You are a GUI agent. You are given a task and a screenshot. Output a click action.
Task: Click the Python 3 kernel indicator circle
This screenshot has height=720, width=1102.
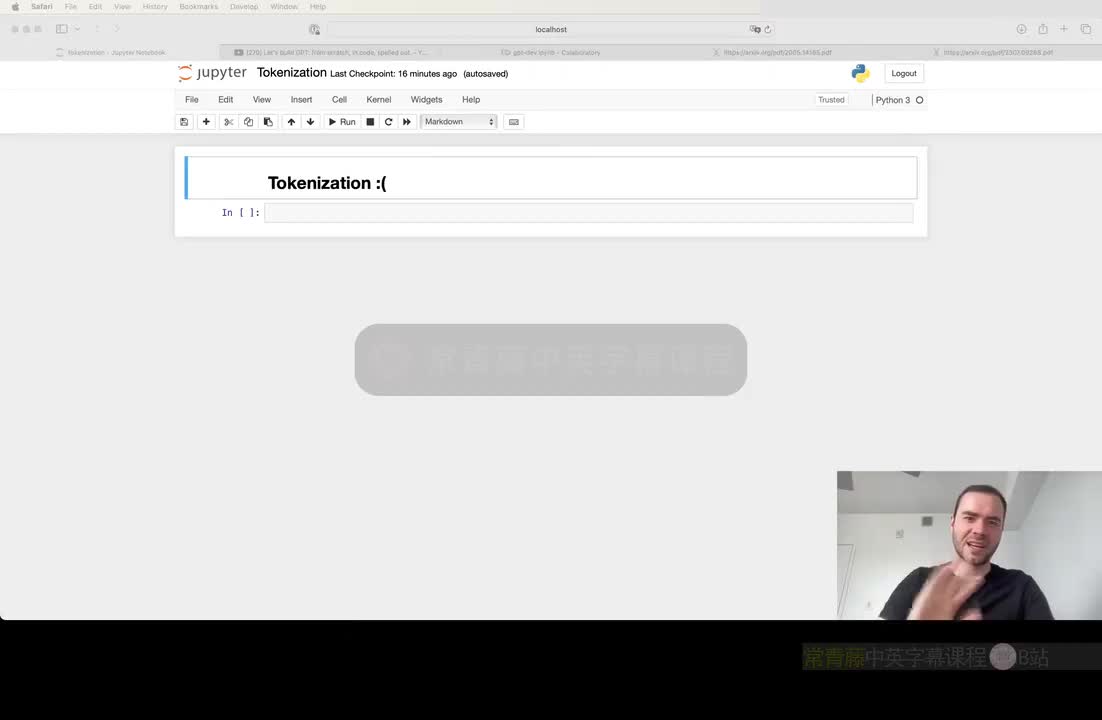[x=919, y=100]
